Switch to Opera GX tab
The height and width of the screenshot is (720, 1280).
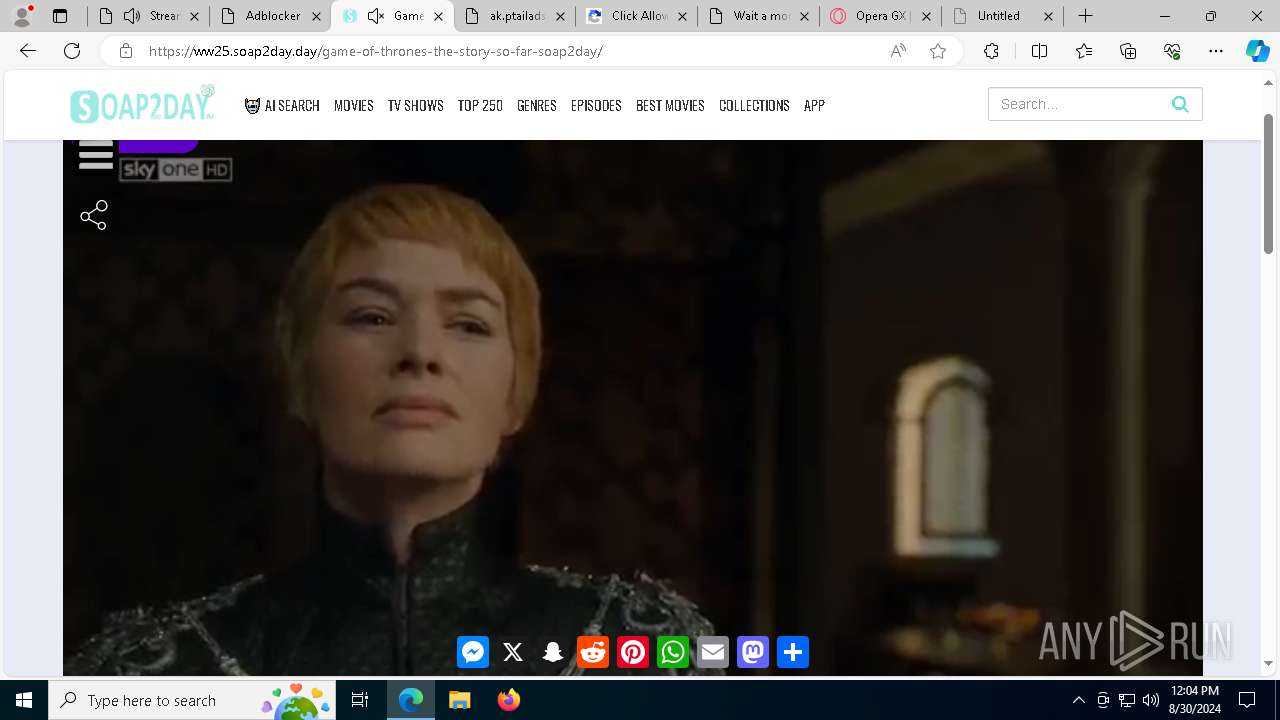881,16
